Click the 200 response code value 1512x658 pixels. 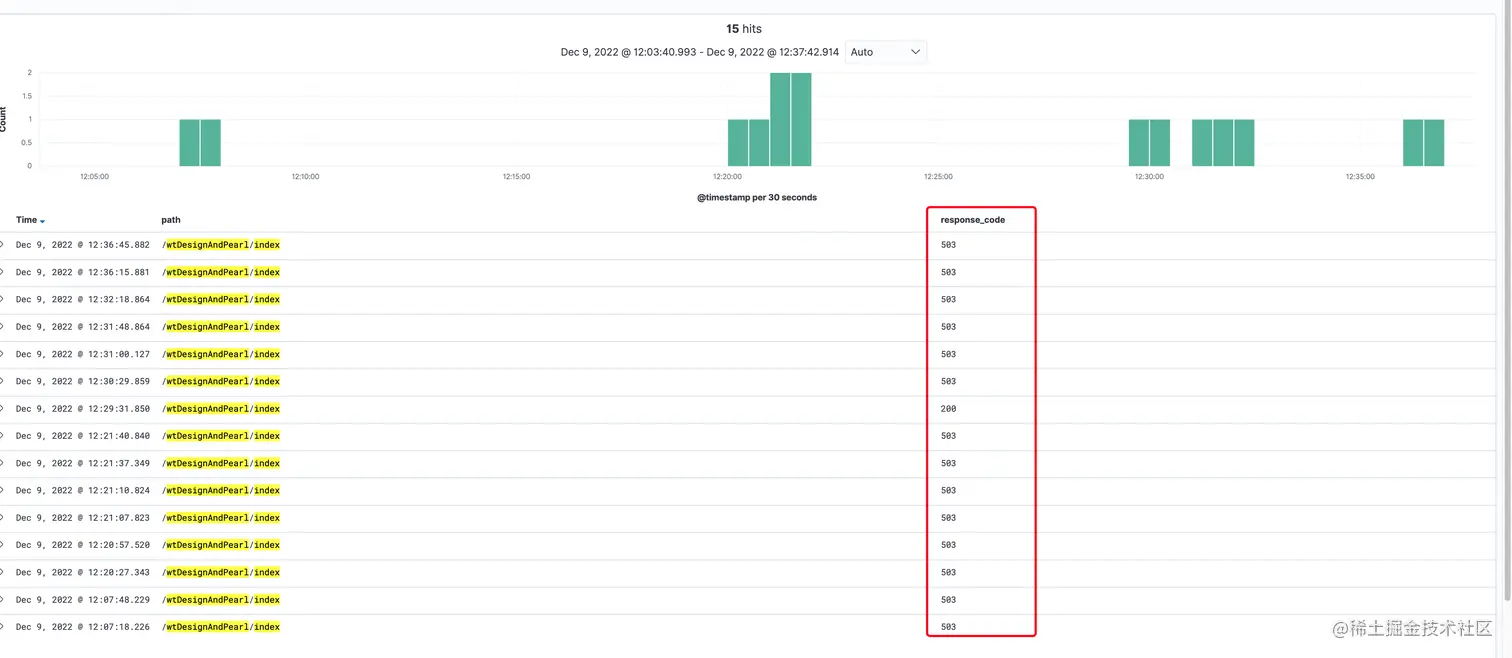click(948, 409)
